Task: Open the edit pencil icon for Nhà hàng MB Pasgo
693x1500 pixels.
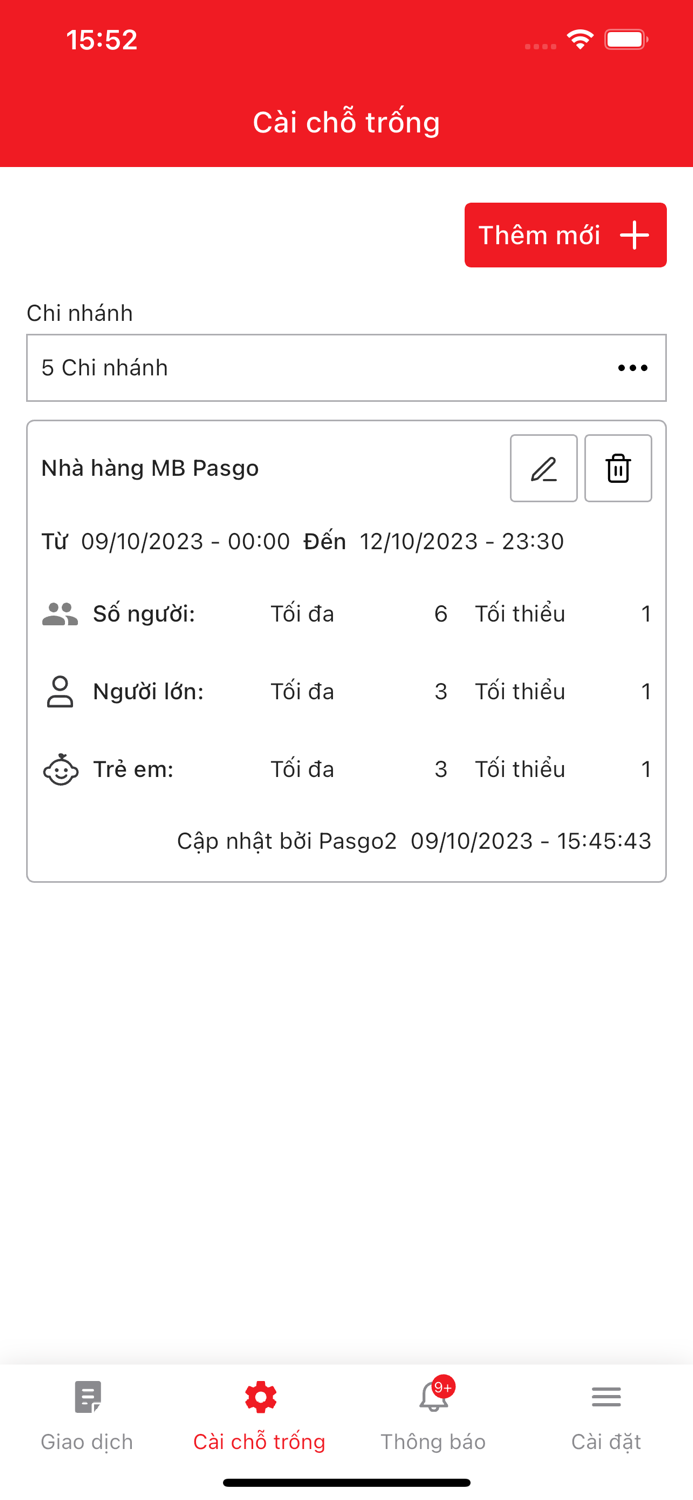Action: click(x=543, y=468)
